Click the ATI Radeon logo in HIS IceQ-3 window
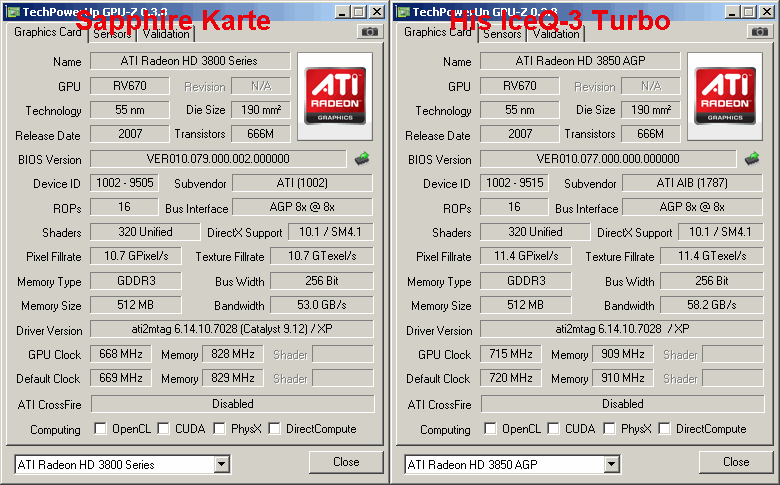The image size is (780, 485). click(725, 97)
